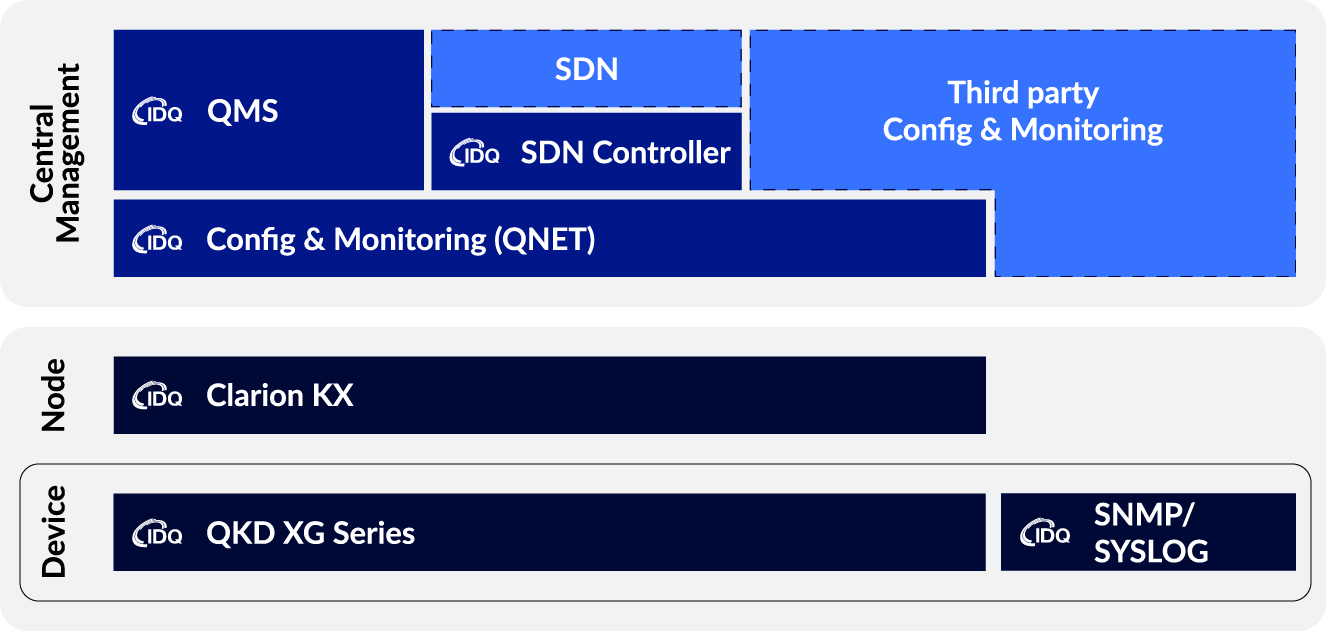1326x631 pixels.
Task: Click IDQ logo in Config & Monitoring bar
Action: [x=157, y=241]
